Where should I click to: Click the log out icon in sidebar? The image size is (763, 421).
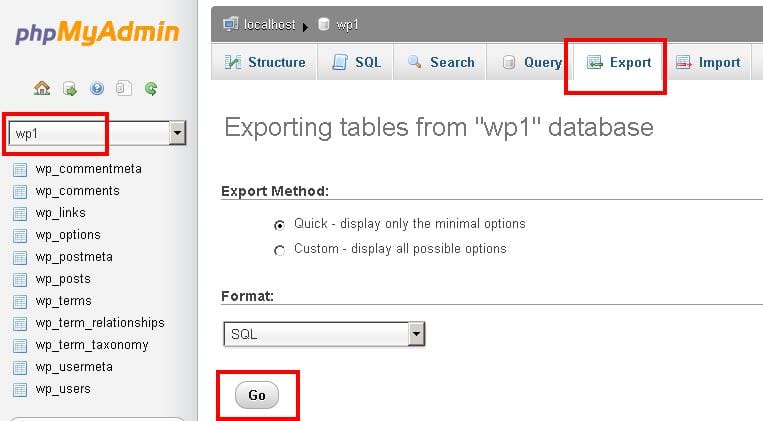click(70, 89)
